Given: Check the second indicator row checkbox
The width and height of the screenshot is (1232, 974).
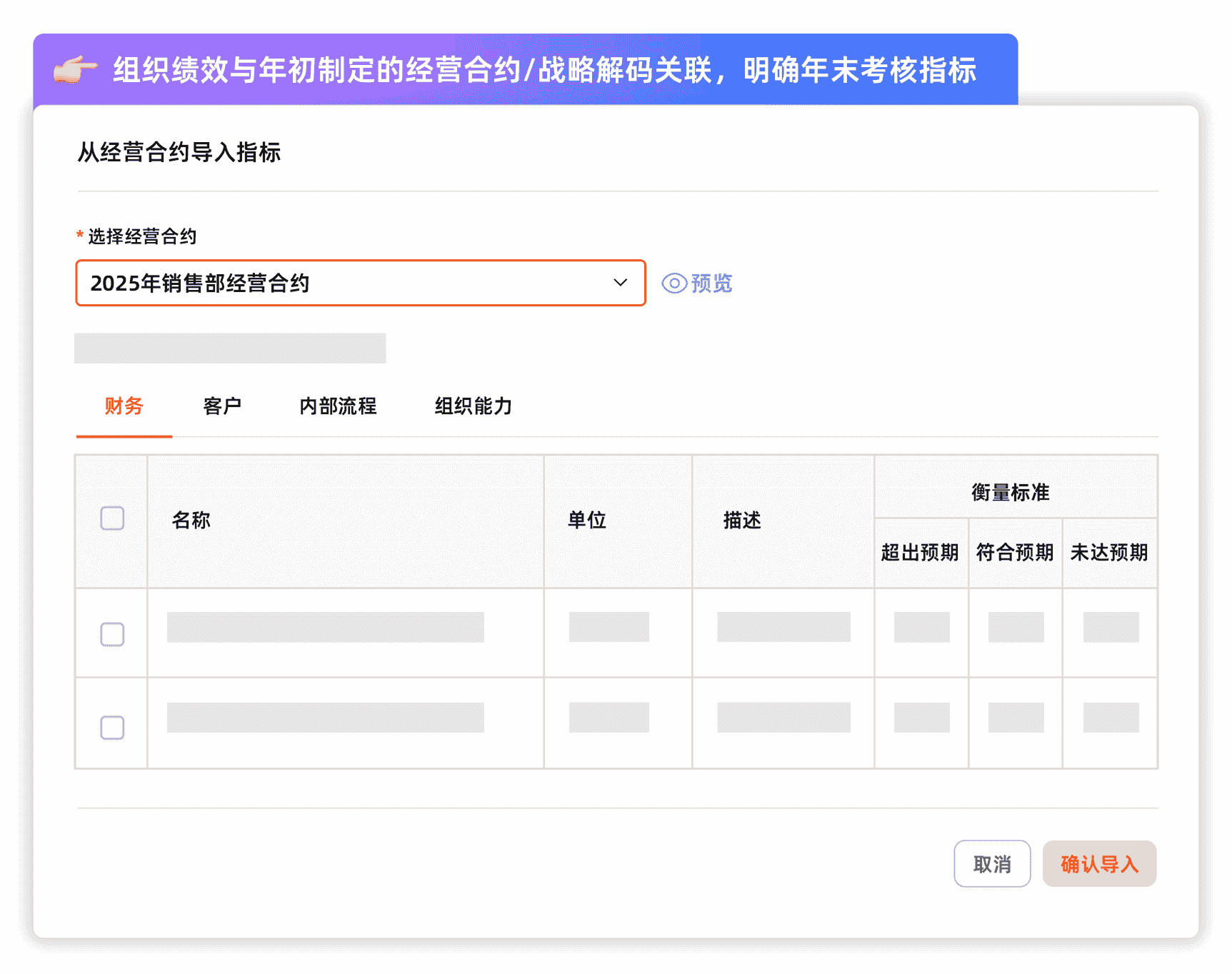Looking at the screenshot, I should 111,727.
